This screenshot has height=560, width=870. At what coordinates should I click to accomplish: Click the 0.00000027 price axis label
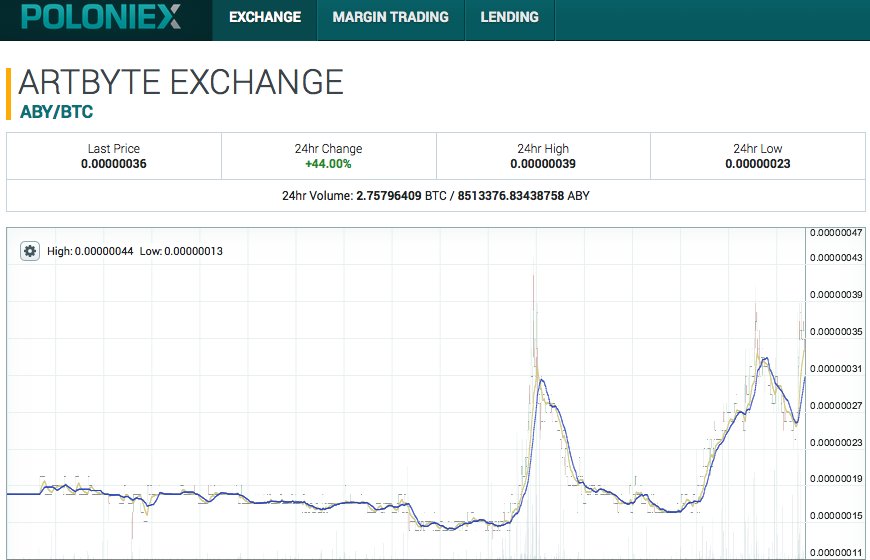[x=836, y=406]
